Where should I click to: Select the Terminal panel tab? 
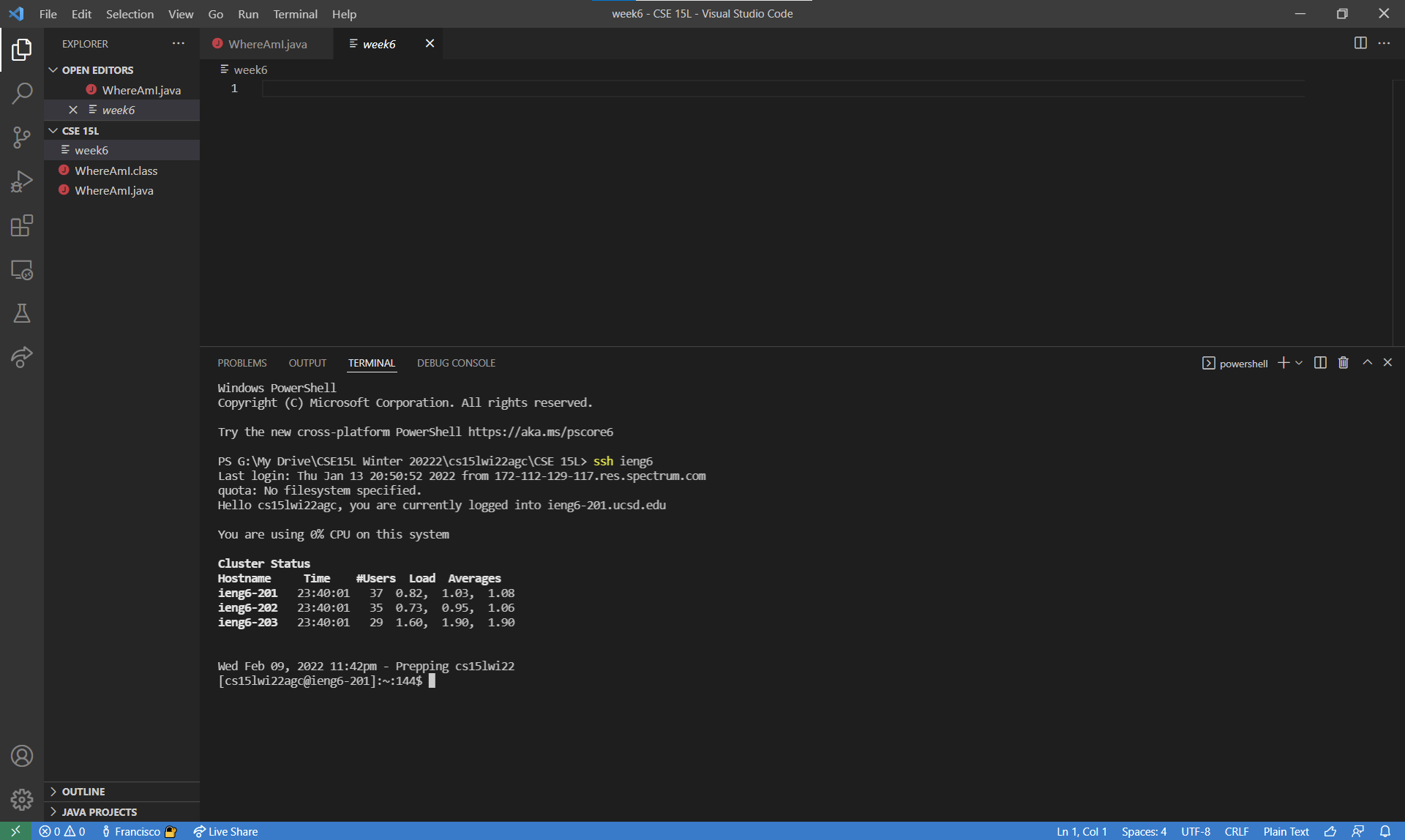tap(371, 363)
